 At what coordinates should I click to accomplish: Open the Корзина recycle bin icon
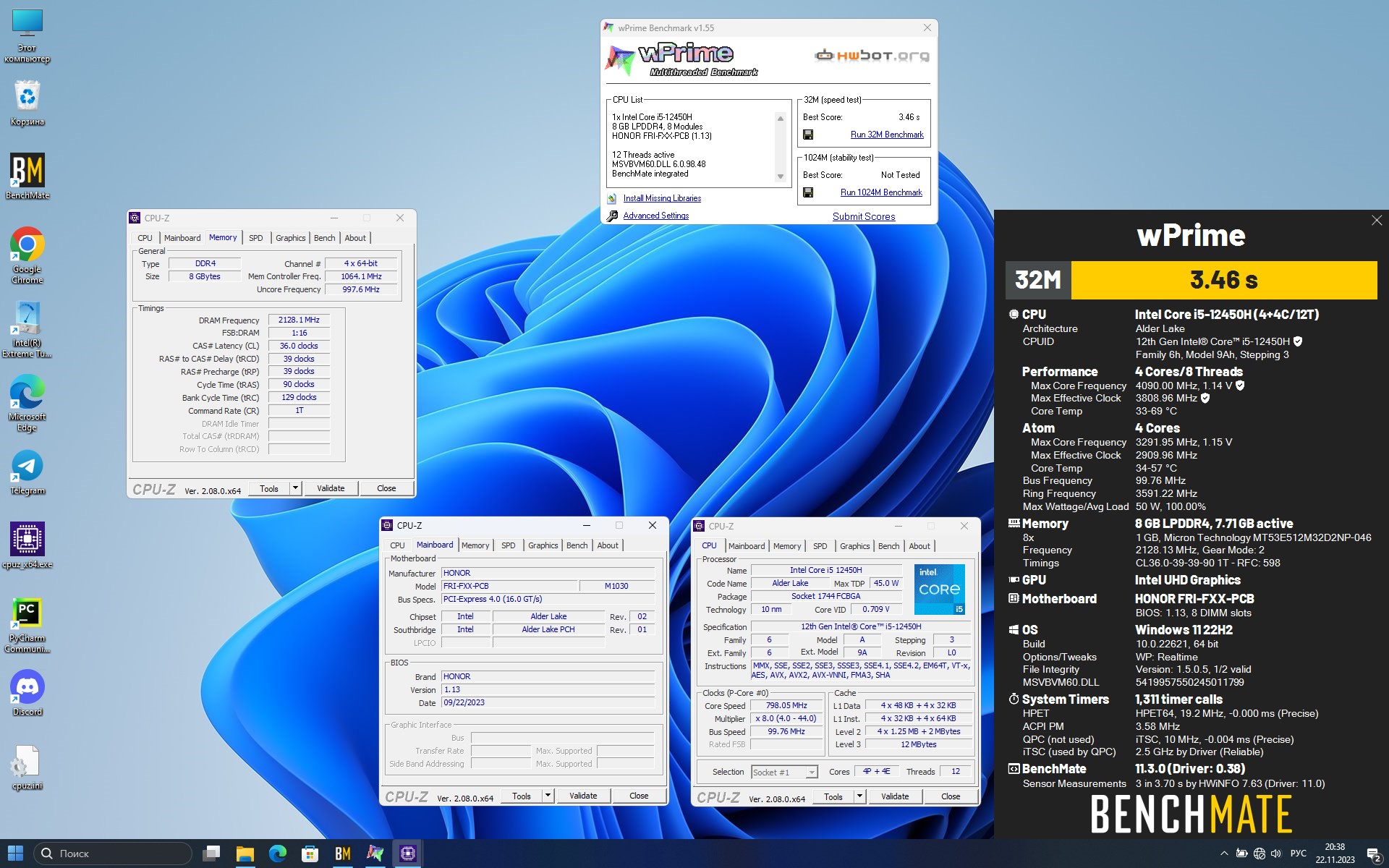pos(27,103)
